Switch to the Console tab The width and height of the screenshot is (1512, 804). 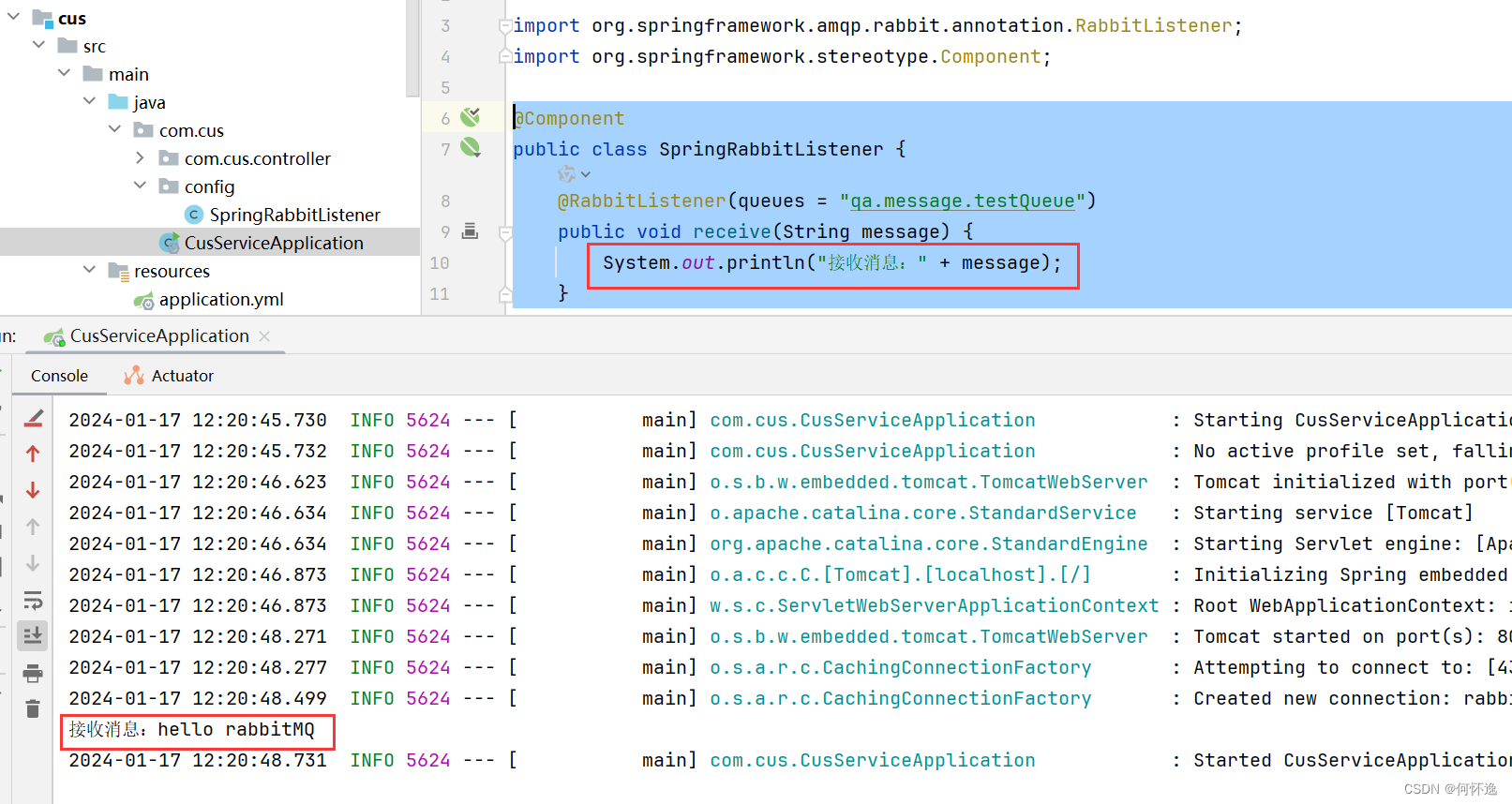(x=59, y=376)
